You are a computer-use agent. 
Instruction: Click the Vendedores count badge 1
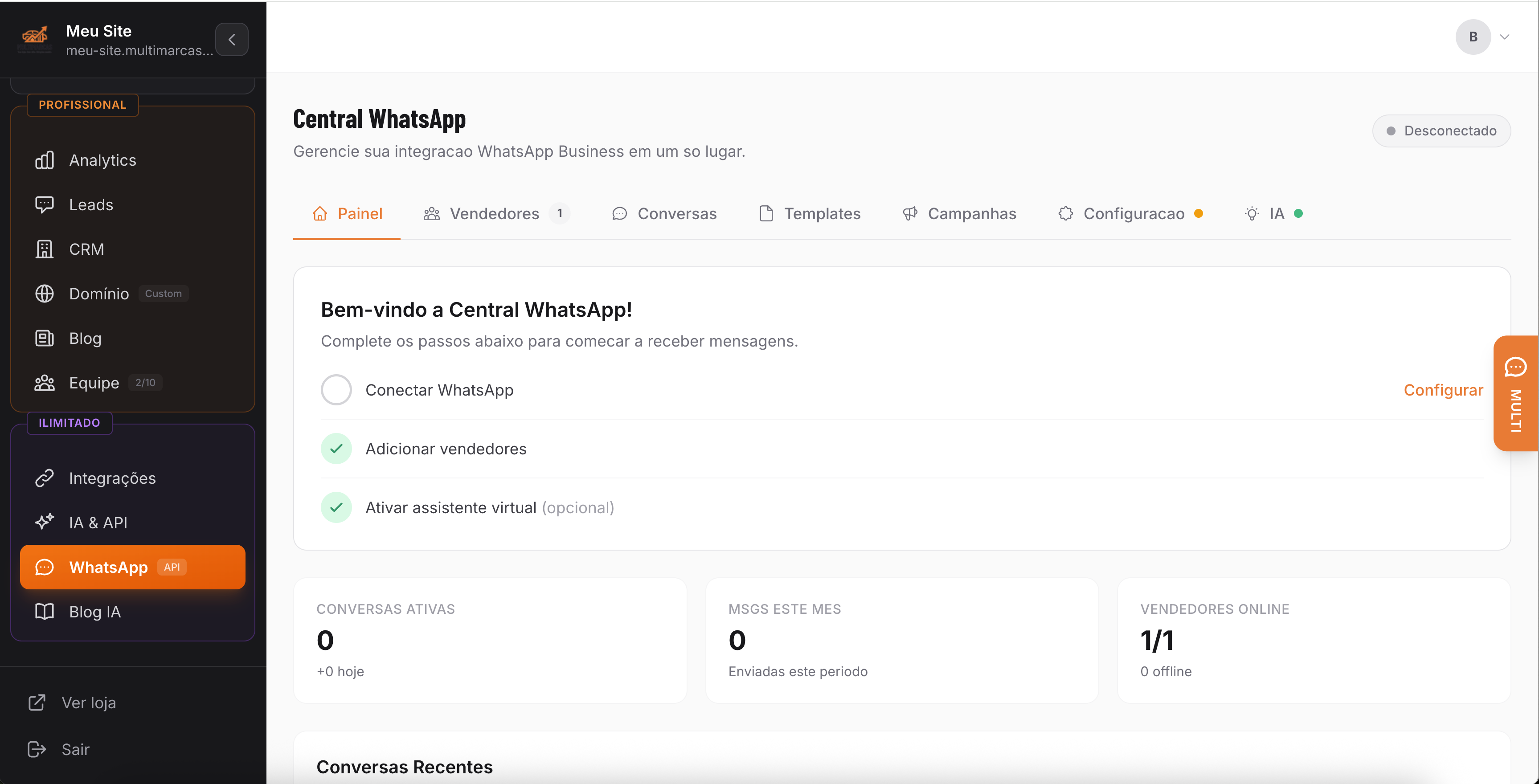pos(559,213)
